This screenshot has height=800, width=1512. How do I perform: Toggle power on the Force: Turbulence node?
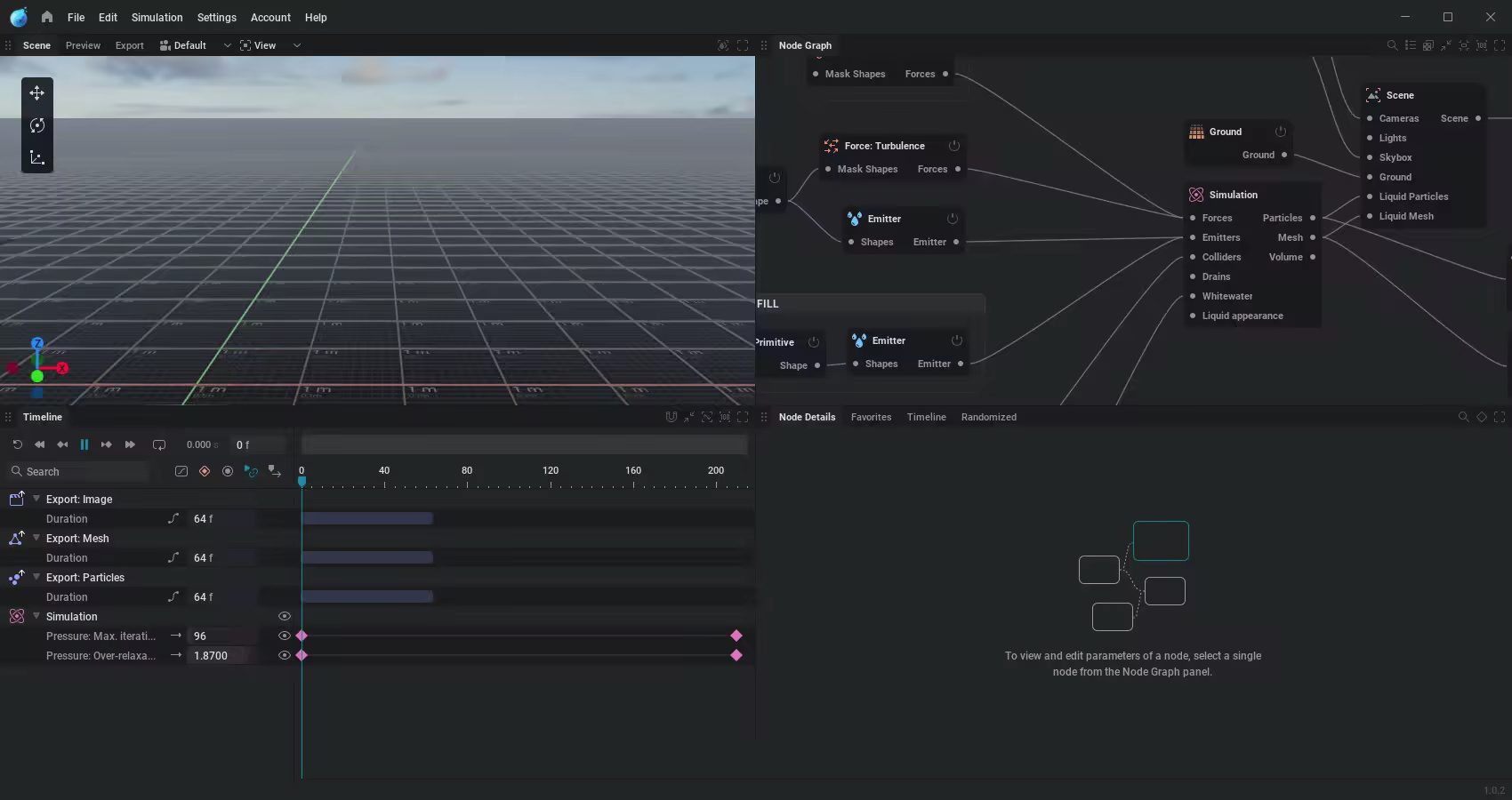954,146
